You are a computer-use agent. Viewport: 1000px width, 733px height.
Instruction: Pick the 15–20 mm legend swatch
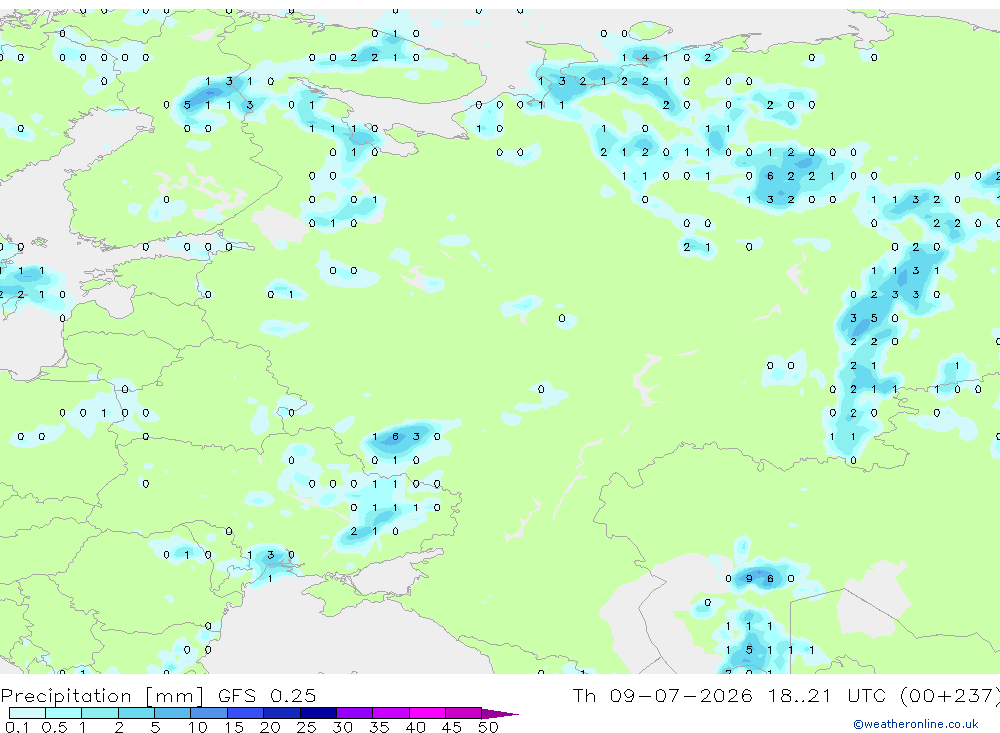246,713
